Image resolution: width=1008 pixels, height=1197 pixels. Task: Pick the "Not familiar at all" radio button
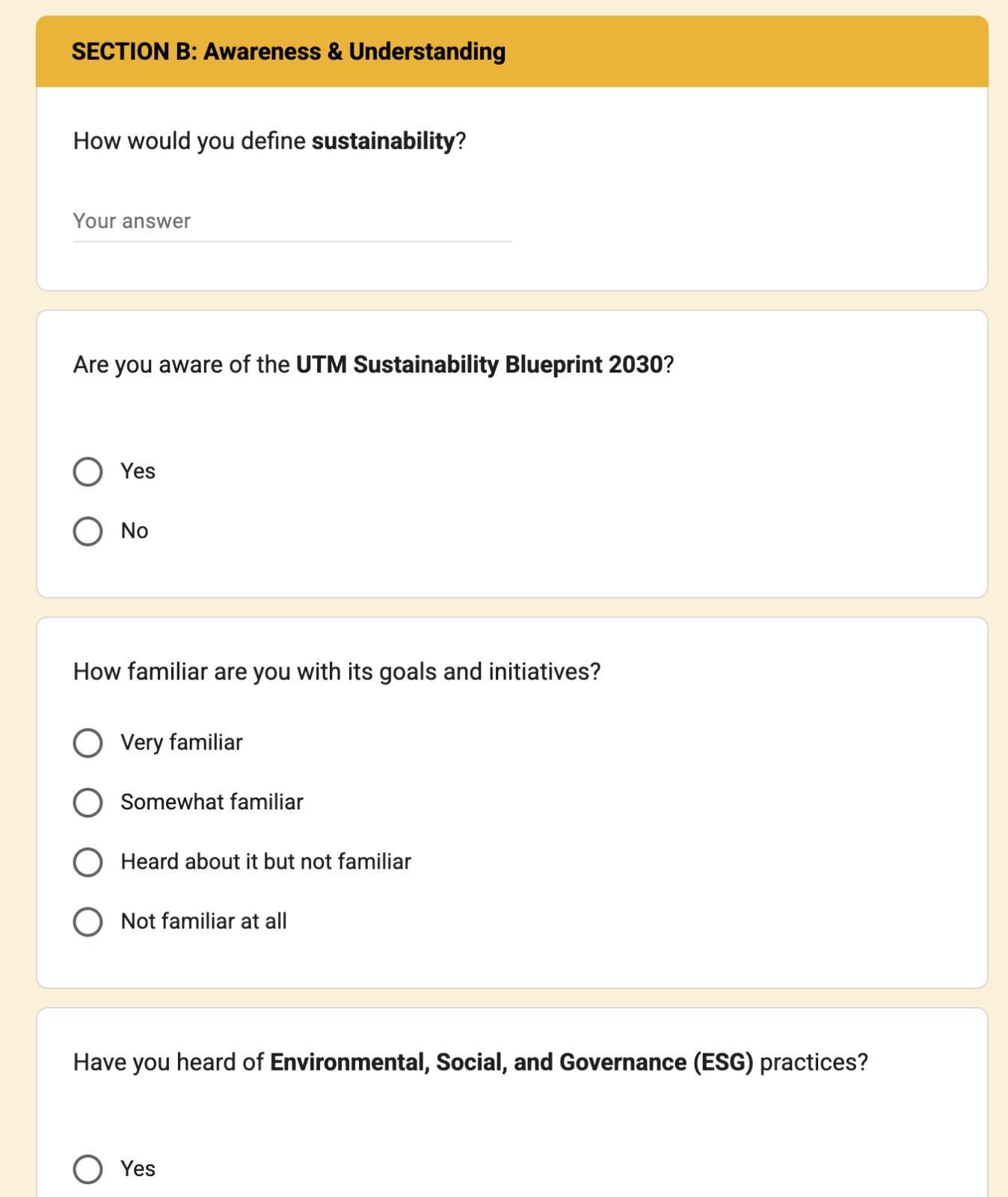click(x=87, y=922)
